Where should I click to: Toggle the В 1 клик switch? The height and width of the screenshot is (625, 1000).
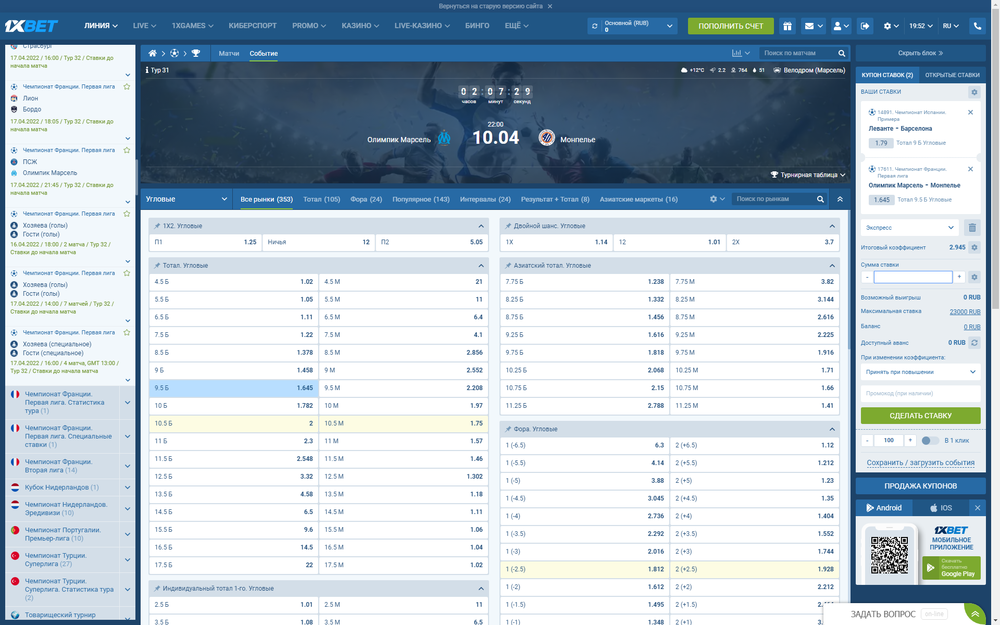click(x=930, y=441)
